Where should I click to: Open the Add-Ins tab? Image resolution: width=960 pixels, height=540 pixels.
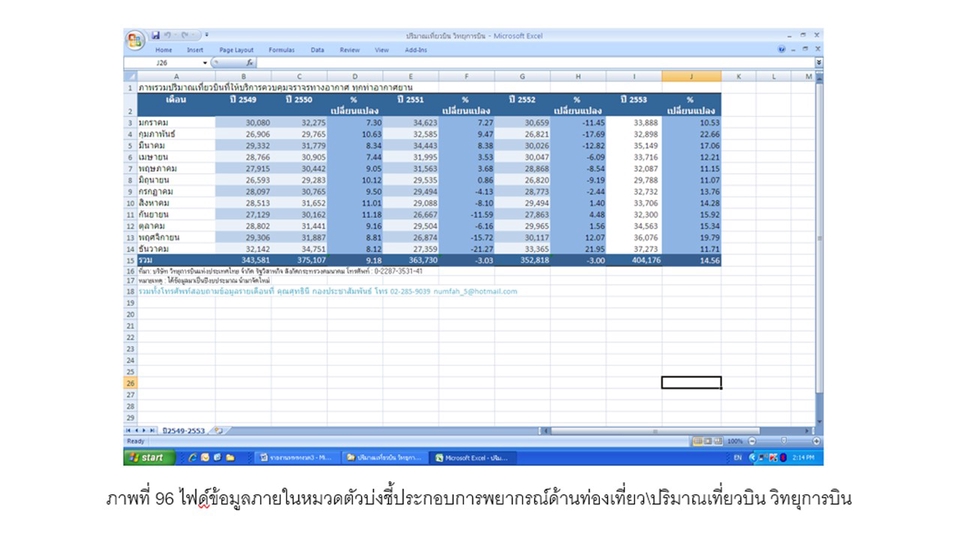pyautogui.click(x=416, y=50)
